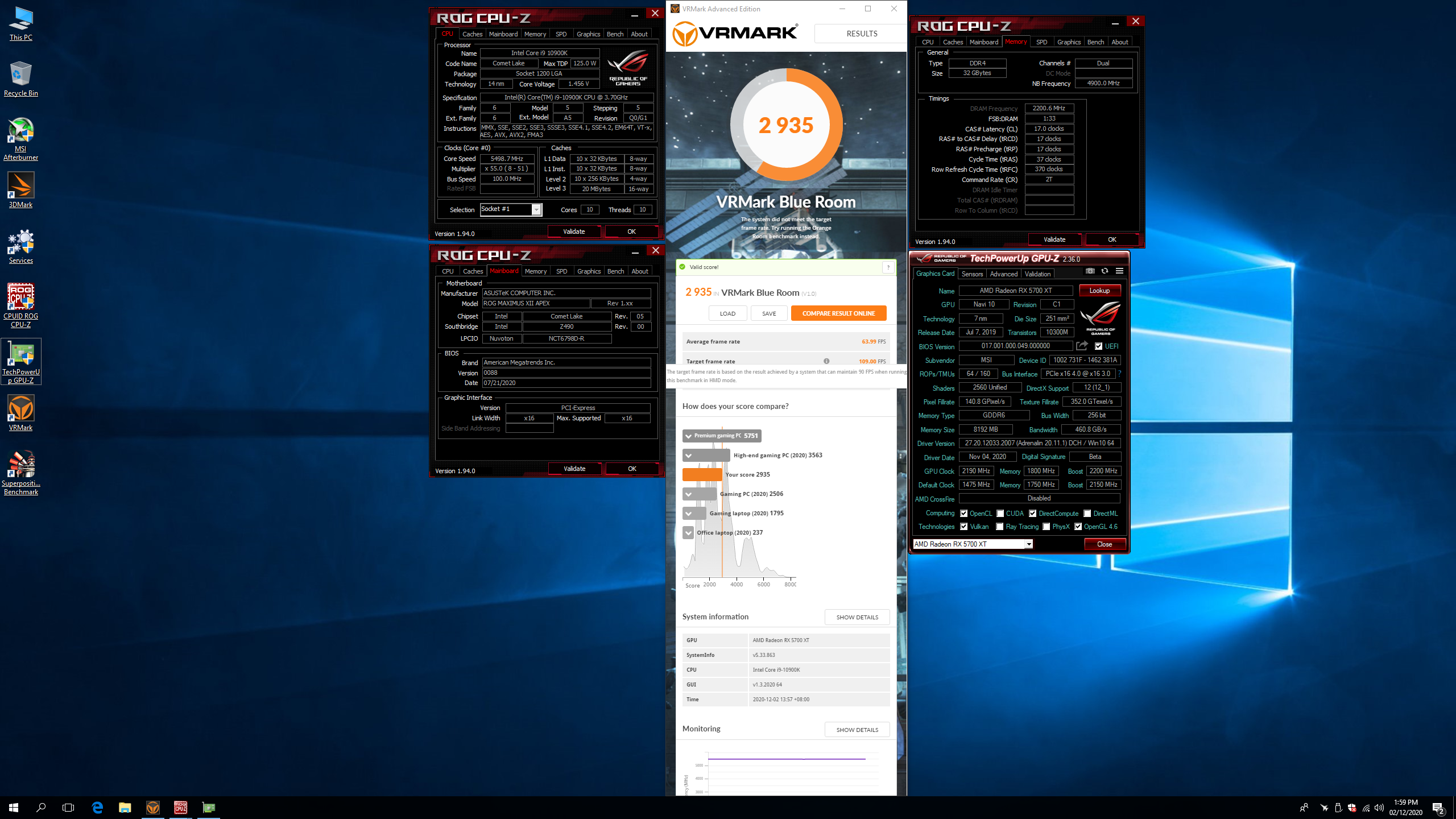Toggle Ray Tracing checkbox in GPU-Z
Image resolution: width=1456 pixels, height=819 pixels.
point(1000,527)
